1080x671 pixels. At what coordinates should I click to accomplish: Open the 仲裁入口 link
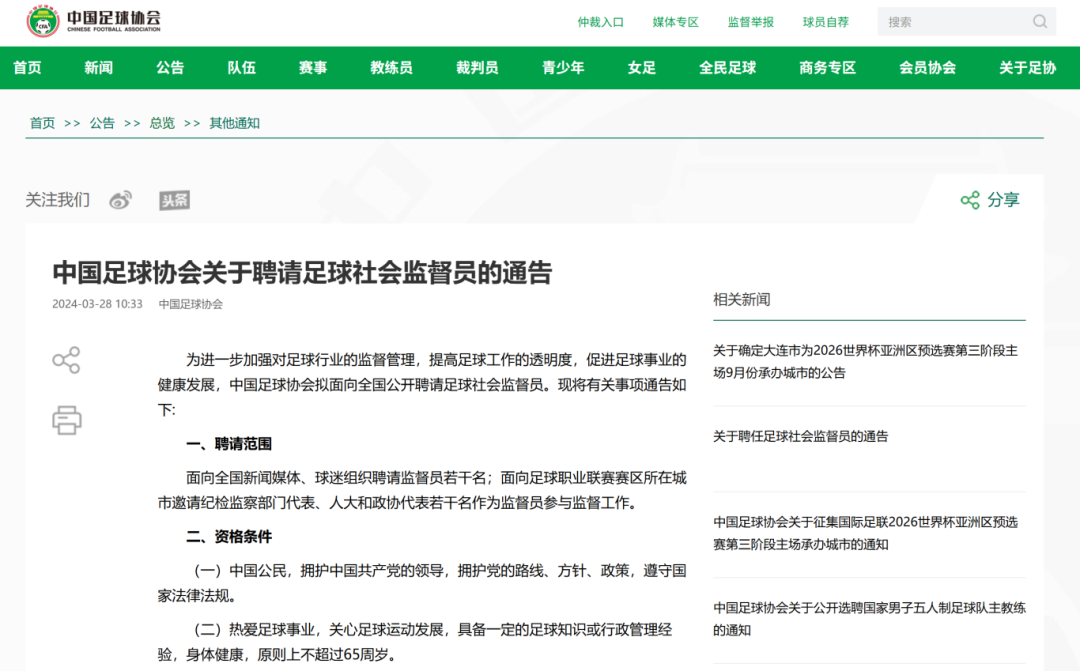click(601, 22)
